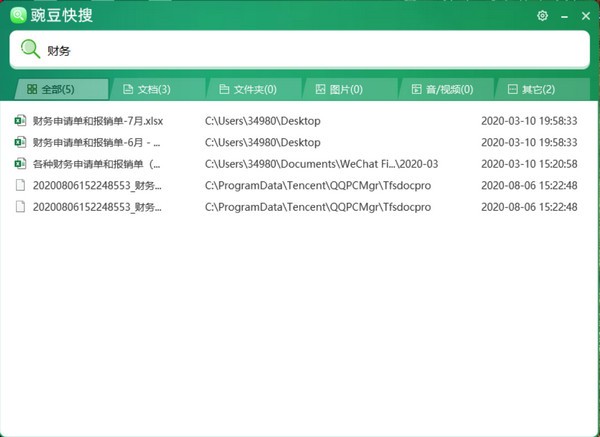This screenshot has width=600, height=437.
Task: Click the 豌豆快搜 app logo
Action: tap(15, 16)
